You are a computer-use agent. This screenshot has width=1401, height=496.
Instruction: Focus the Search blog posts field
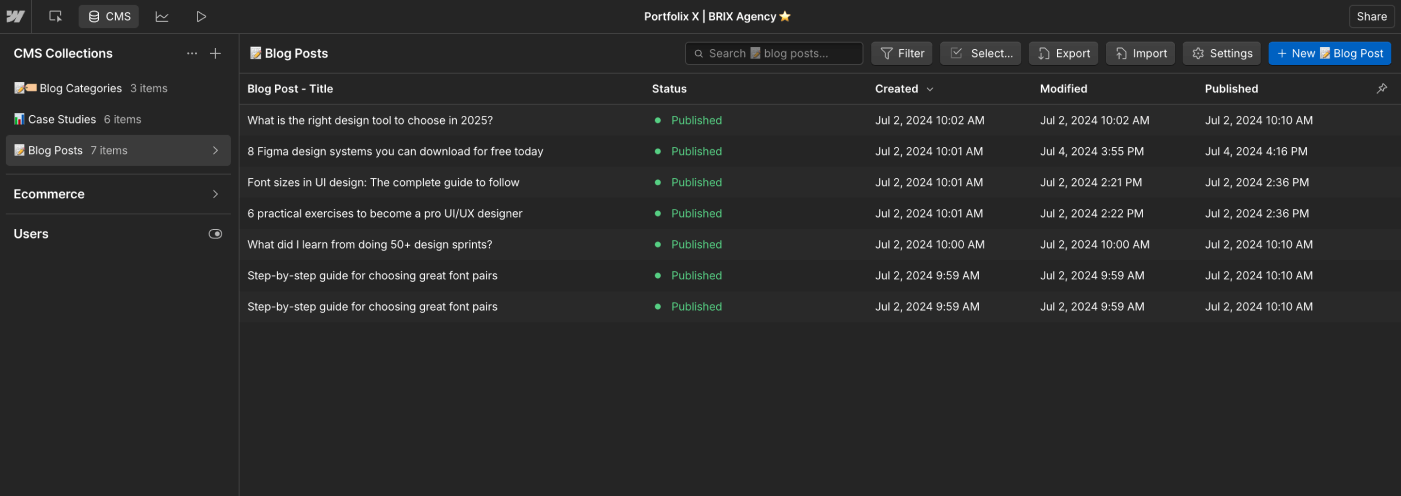774,53
